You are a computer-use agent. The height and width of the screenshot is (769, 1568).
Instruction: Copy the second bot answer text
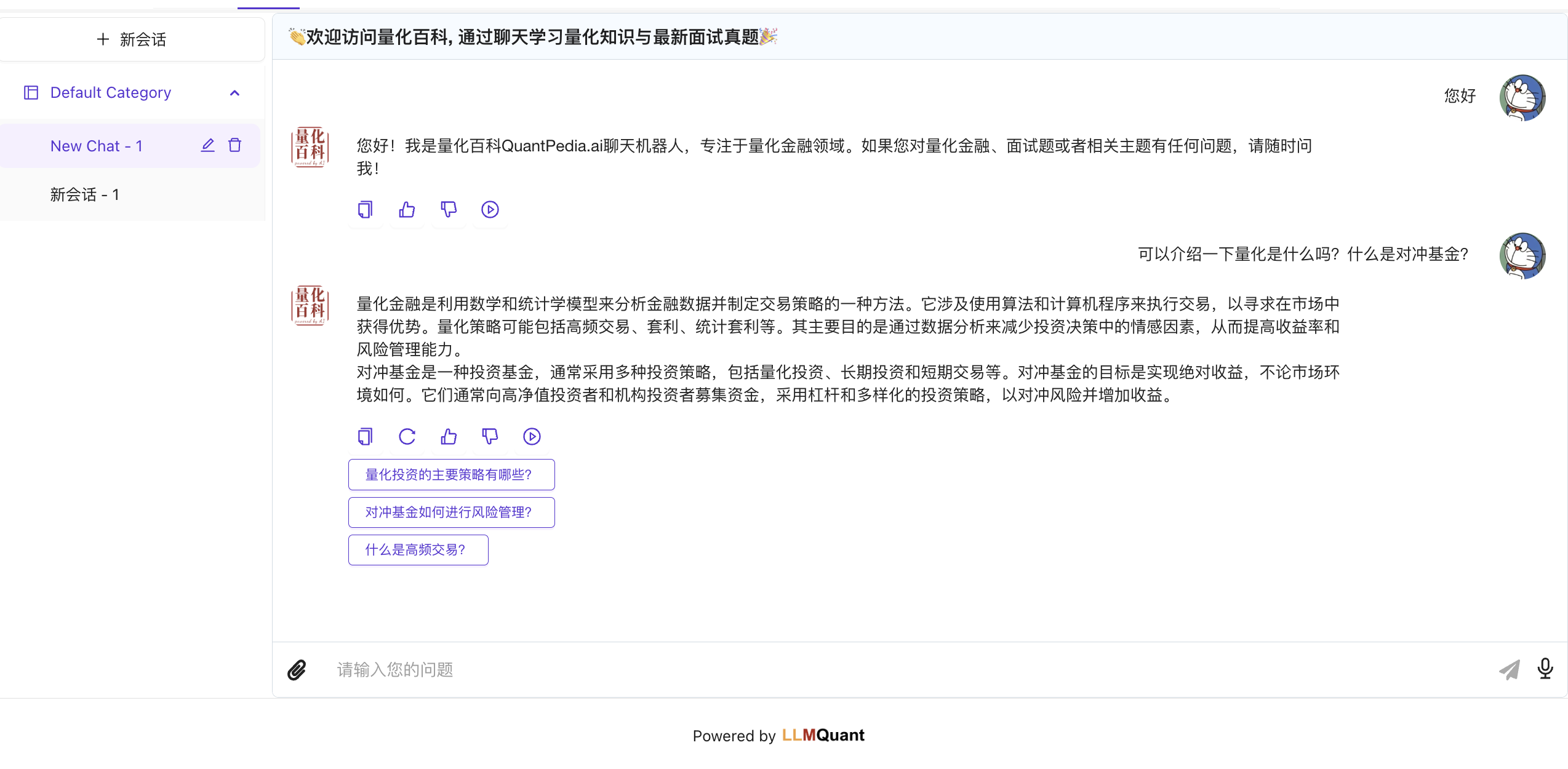[x=365, y=437]
